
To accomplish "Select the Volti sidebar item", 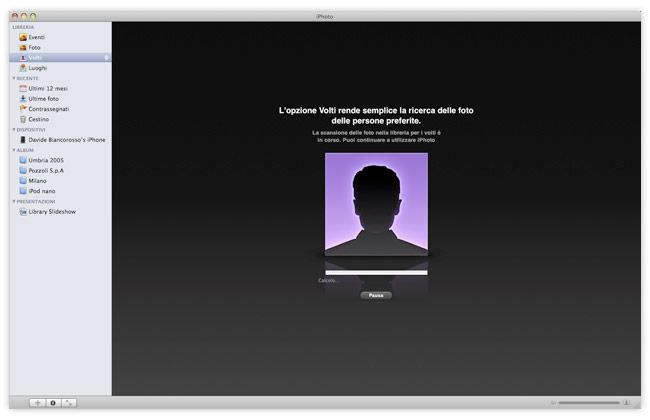I will coord(61,58).
